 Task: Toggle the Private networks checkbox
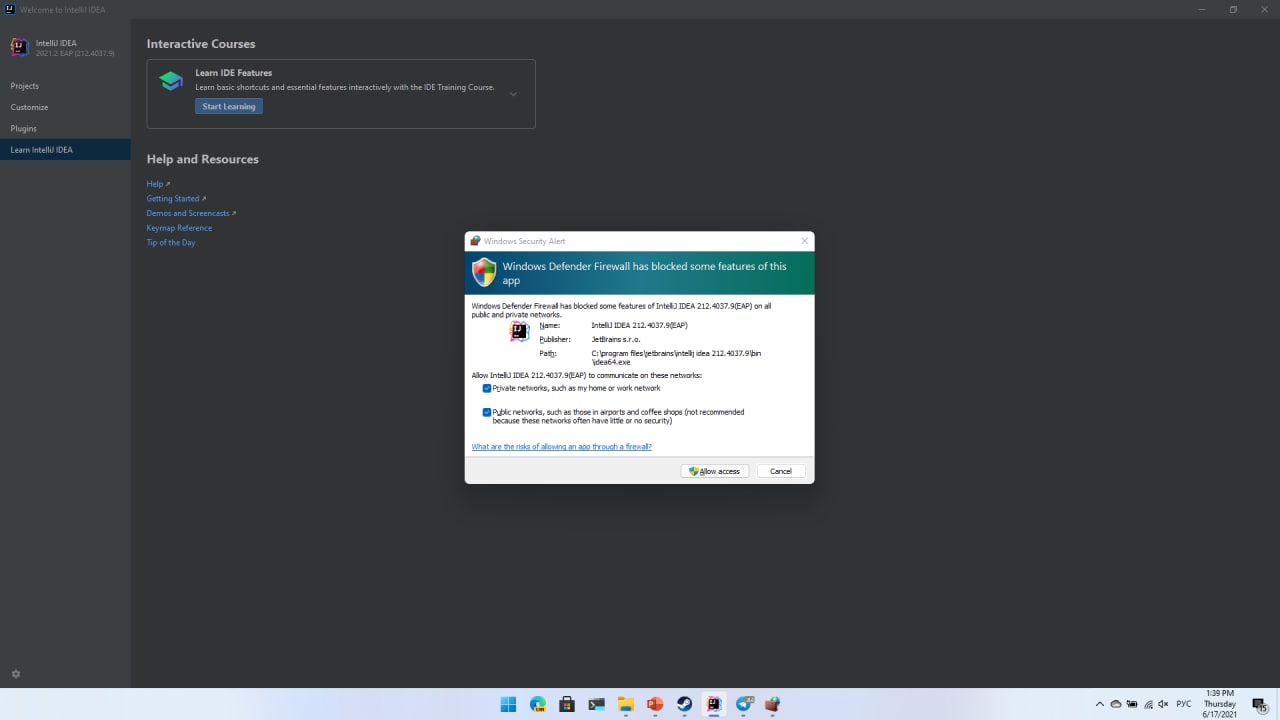coord(487,388)
